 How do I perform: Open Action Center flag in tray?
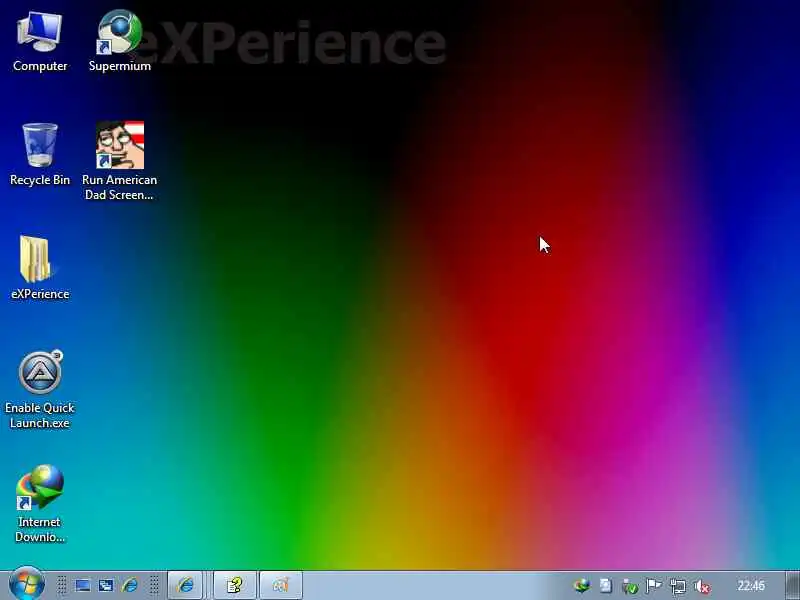pos(654,586)
